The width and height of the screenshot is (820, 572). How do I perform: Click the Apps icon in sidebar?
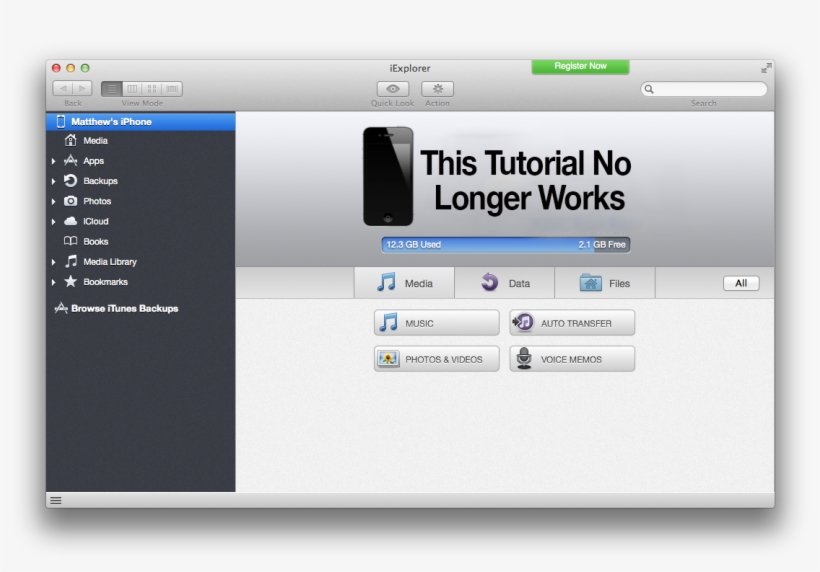pyautogui.click(x=70, y=161)
